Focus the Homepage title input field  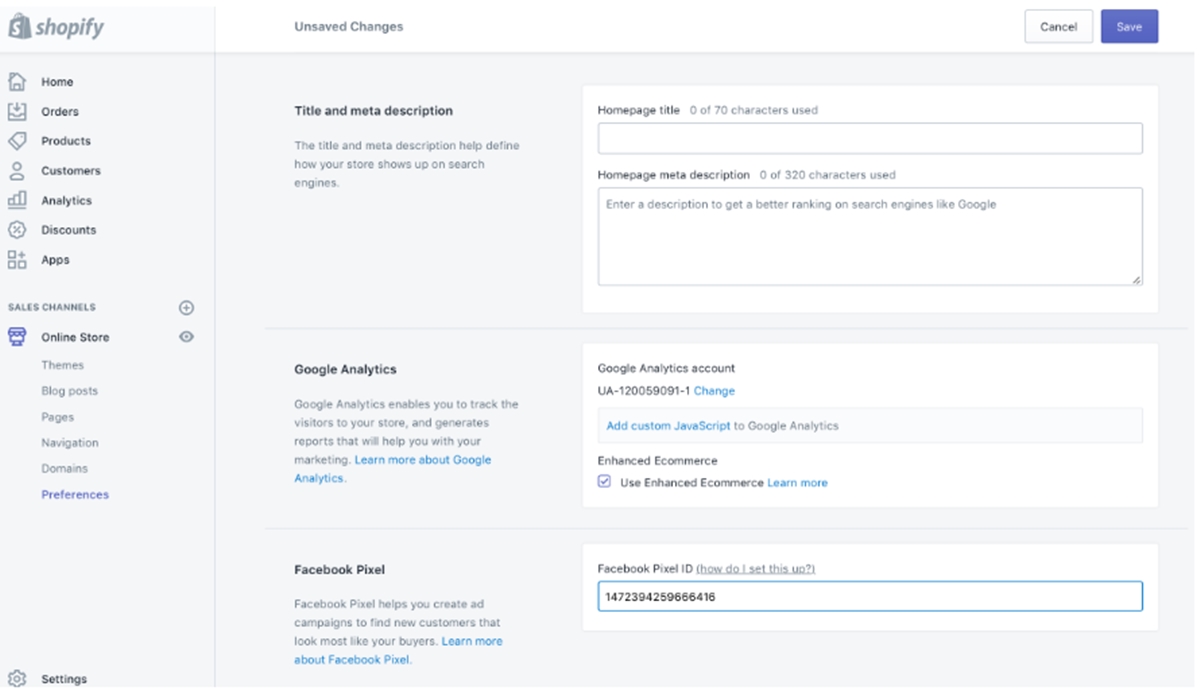click(870, 139)
